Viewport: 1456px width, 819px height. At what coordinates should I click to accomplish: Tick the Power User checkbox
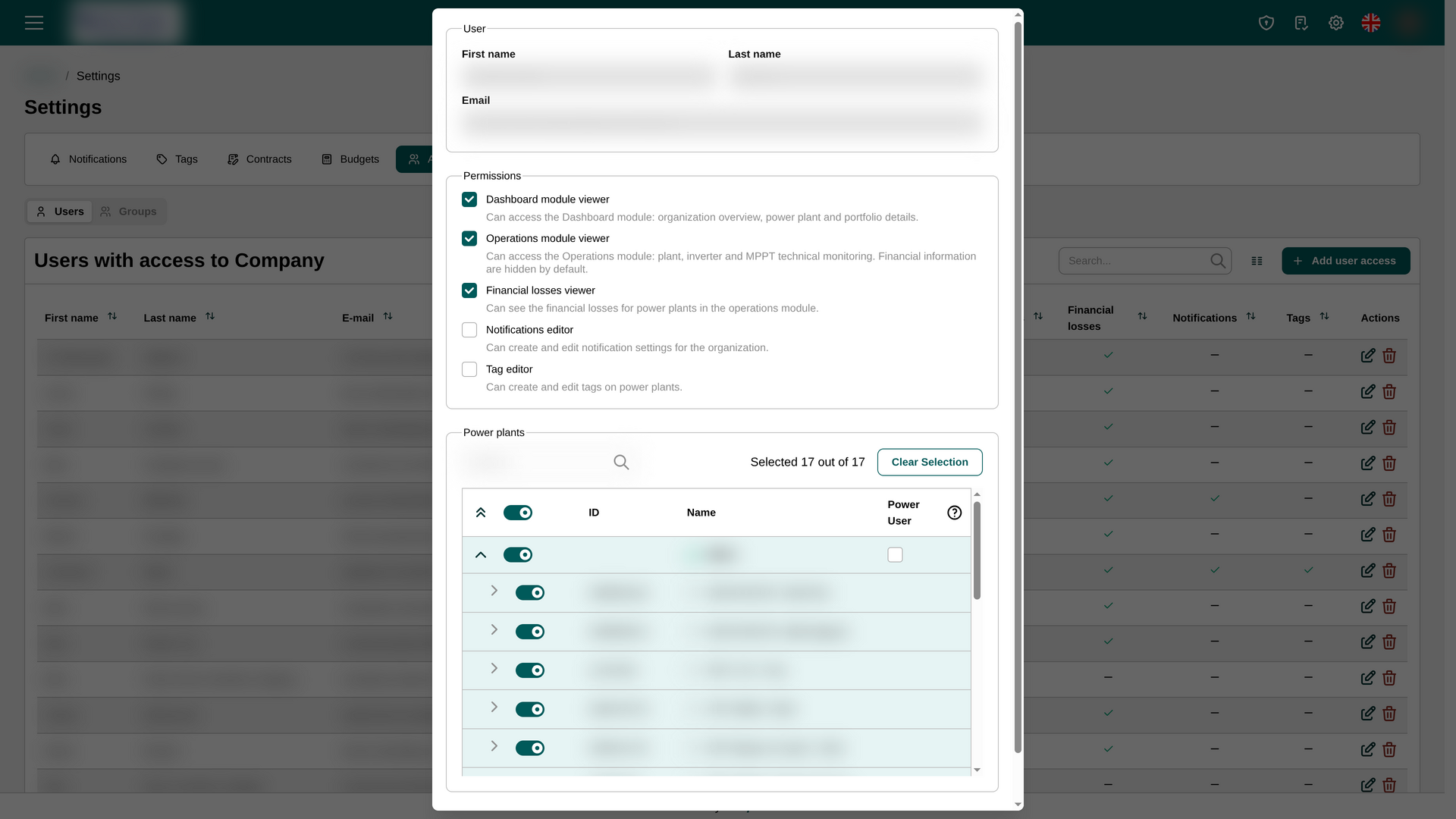point(895,555)
